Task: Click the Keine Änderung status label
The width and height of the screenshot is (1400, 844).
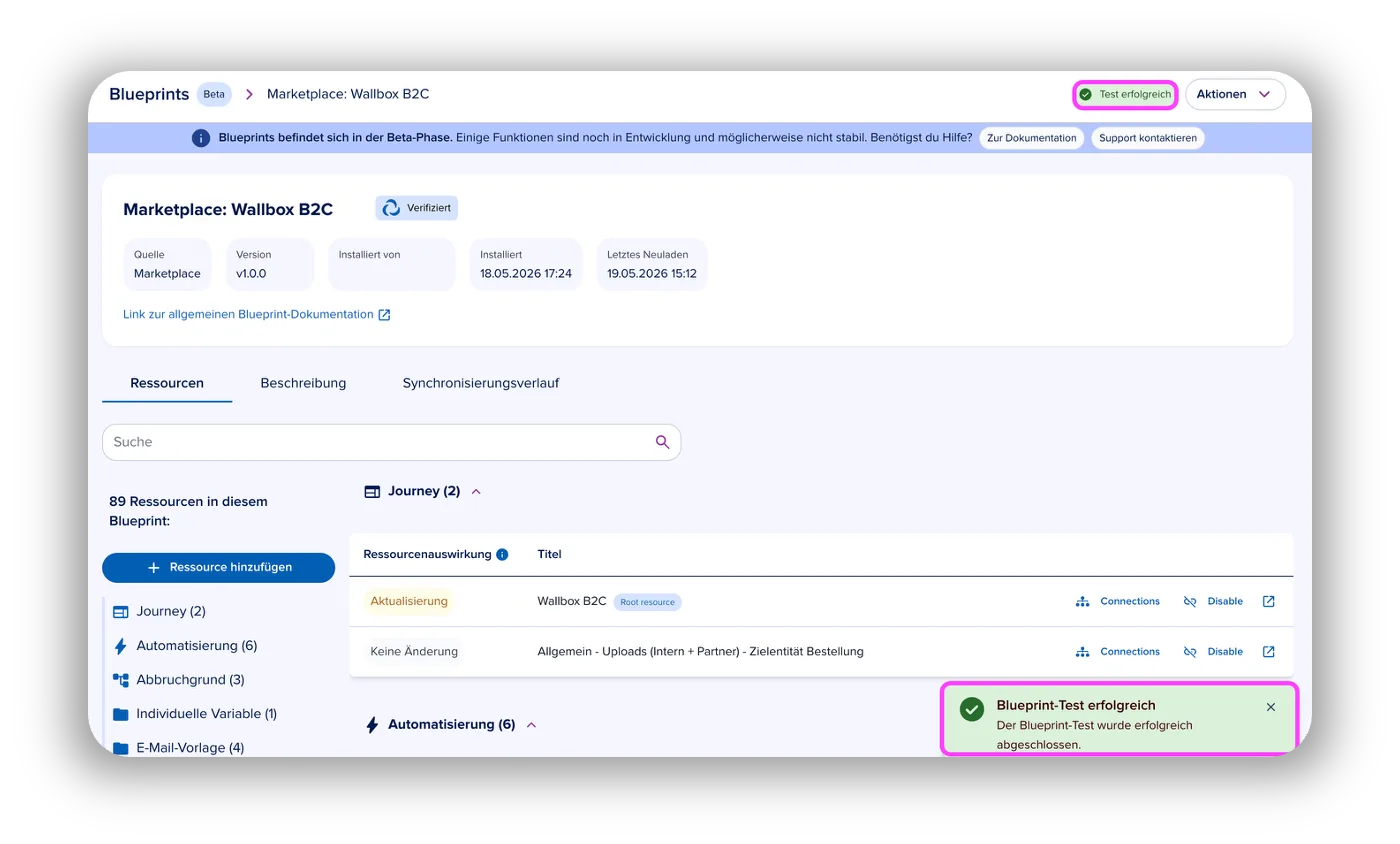Action: pyautogui.click(x=414, y=651)
